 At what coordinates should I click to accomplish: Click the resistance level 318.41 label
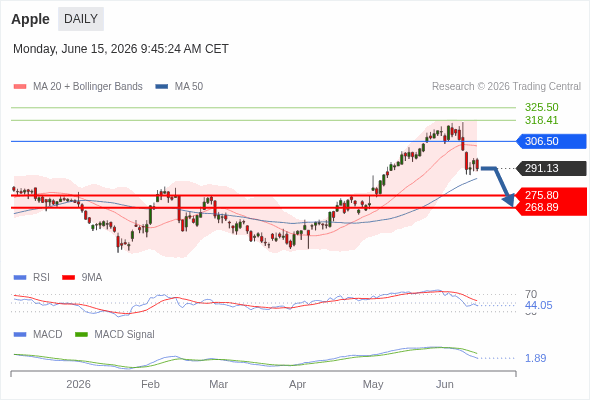pyautogui.click(x=541, y=120)
